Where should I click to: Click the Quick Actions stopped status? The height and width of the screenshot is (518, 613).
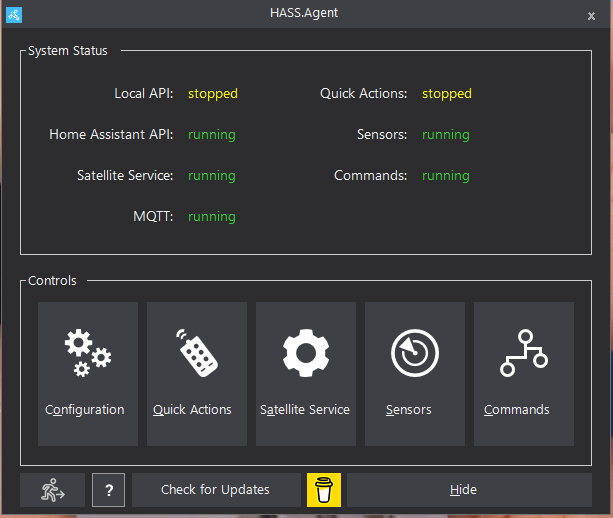446,94
